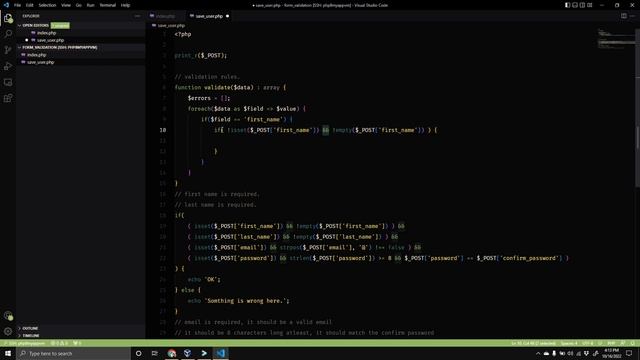Viewport: 640px width, 360px height.
Task: Open the Manage gear icon
Action: 8,331
